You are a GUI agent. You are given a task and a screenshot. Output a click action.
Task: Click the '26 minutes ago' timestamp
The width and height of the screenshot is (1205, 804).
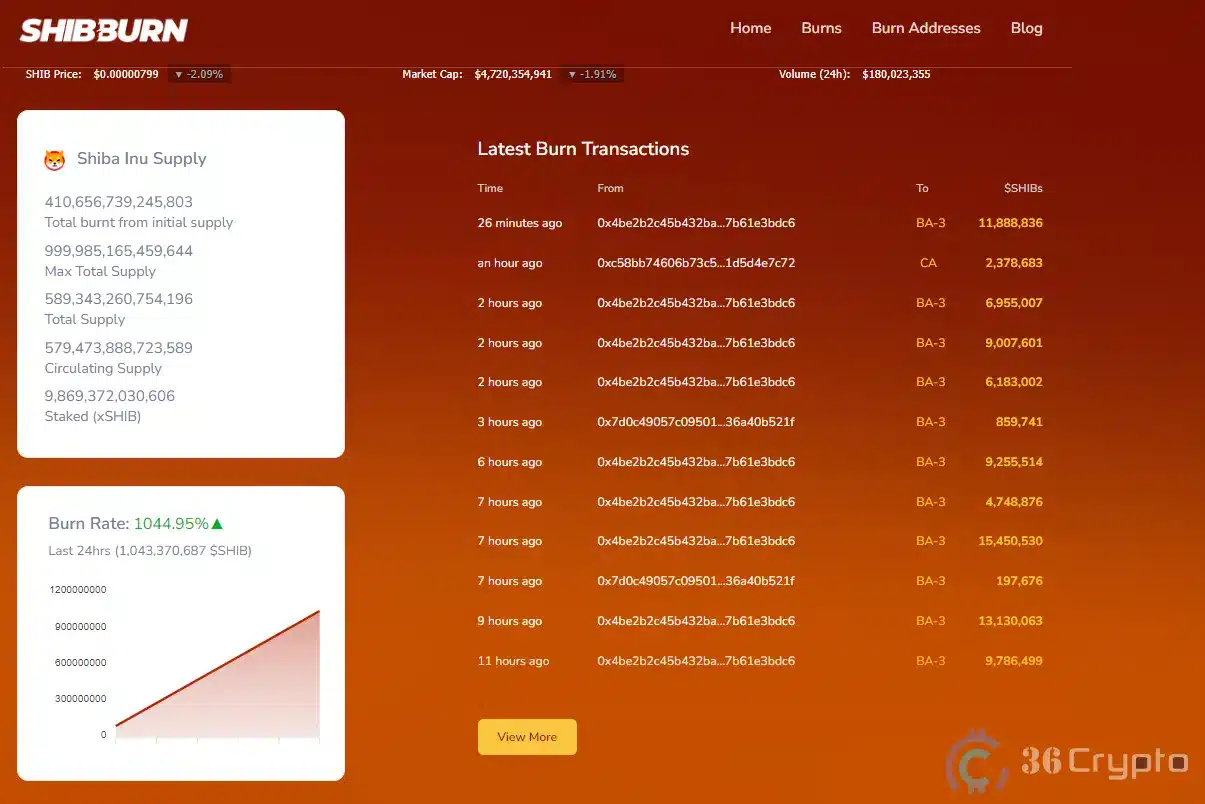[520, 223]
